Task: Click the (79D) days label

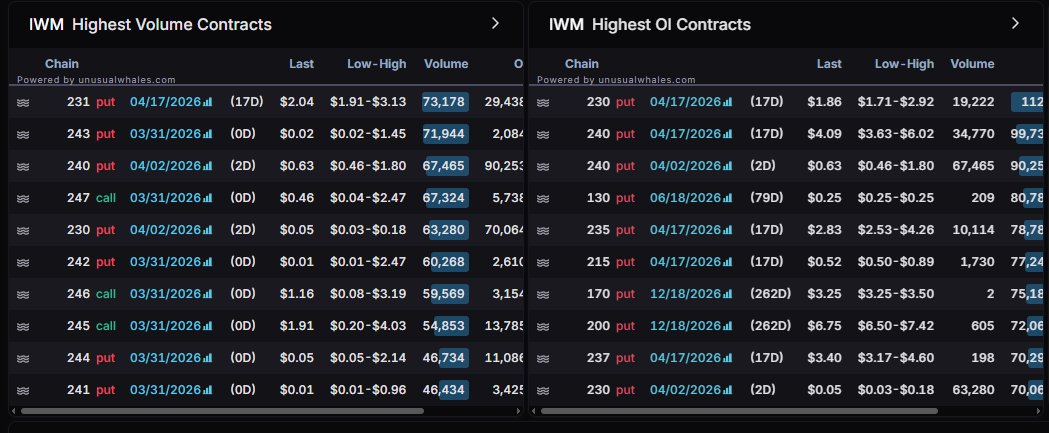Action: (x=766, y=199)
